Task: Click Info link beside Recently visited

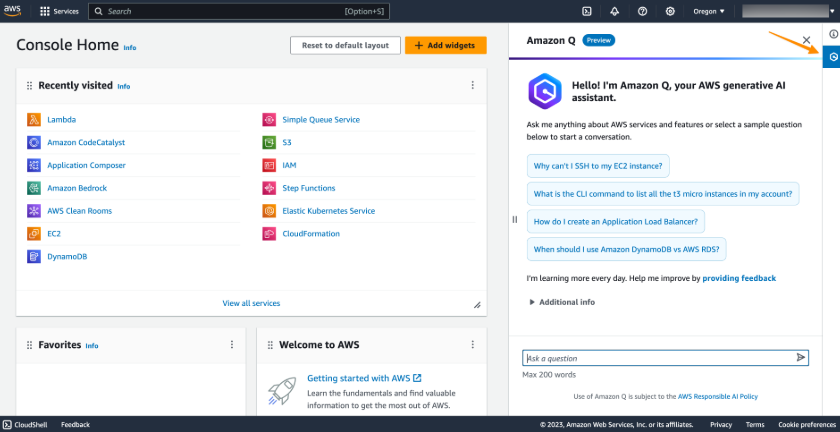Action: click(124, 86)
